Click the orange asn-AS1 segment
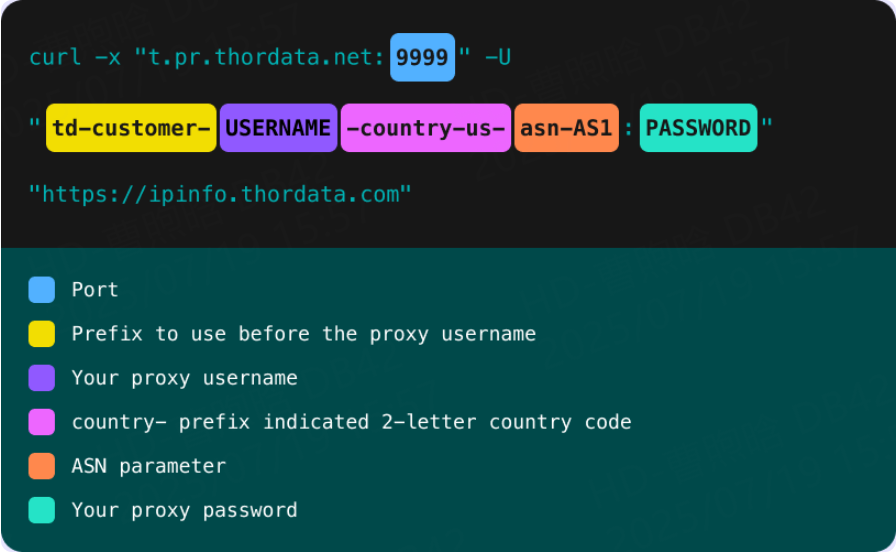This screenshot has height=552, width=896. (x=566, y=128)
